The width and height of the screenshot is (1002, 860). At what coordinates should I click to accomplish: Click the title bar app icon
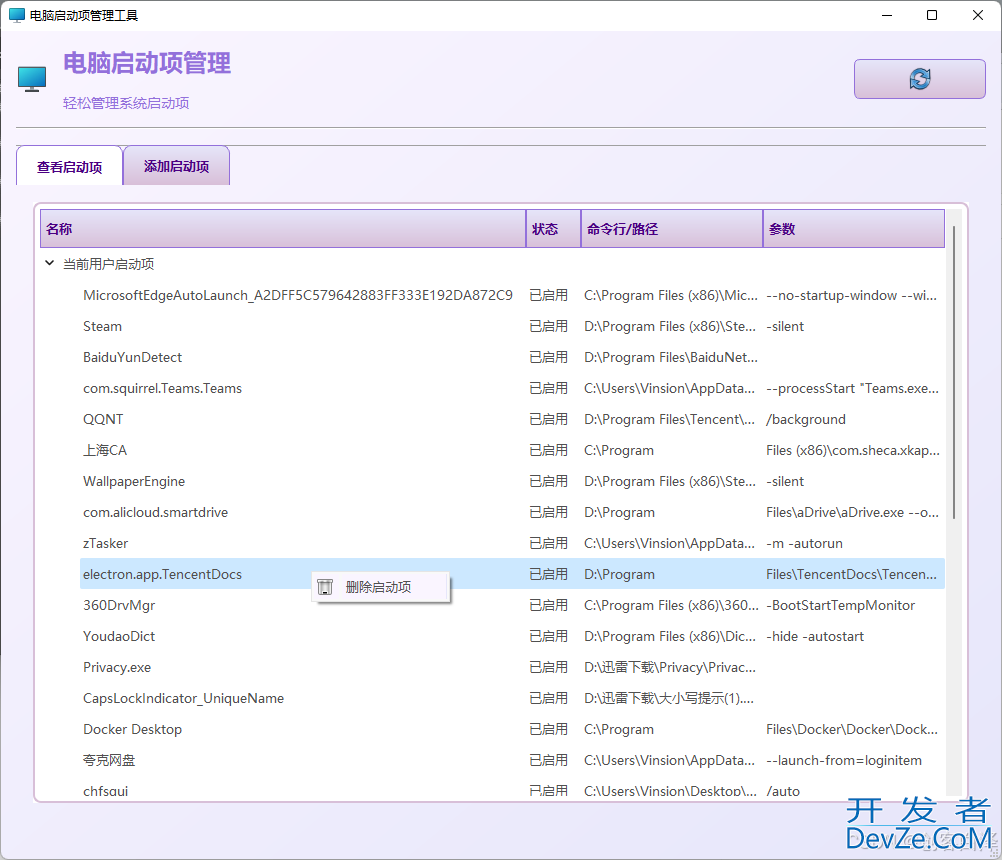pos(17,15)
